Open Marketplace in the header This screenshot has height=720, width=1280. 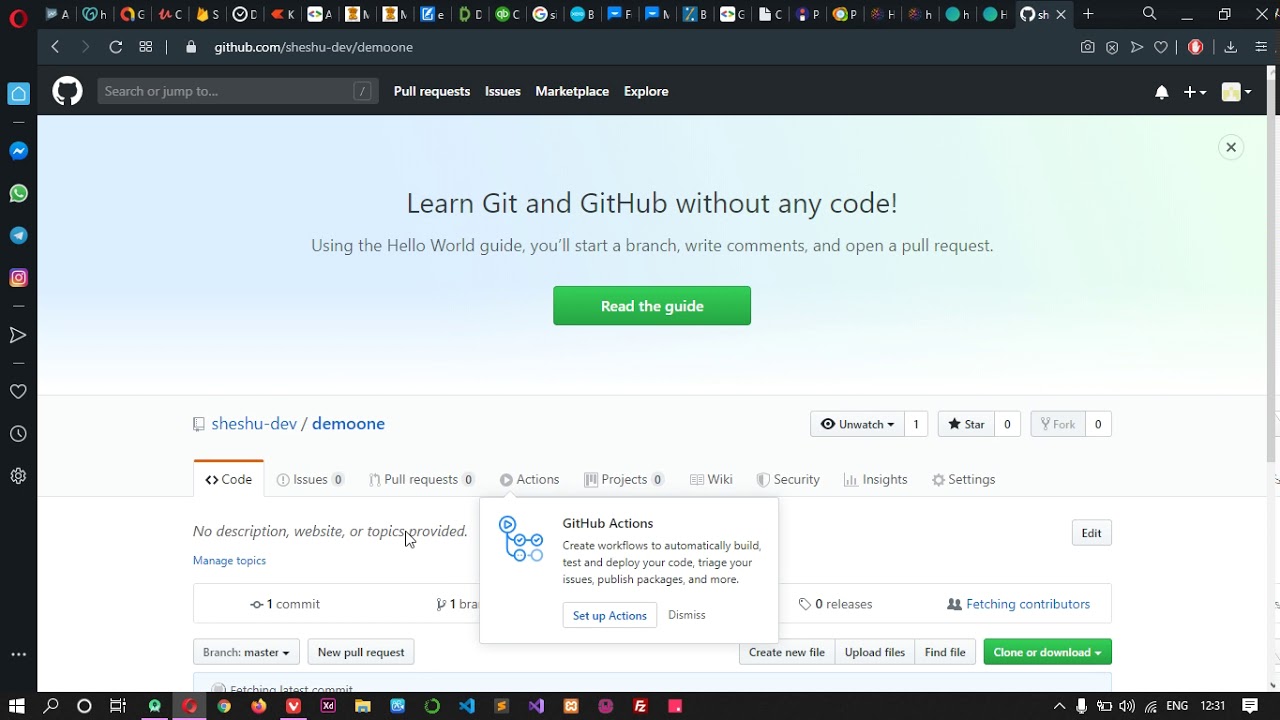(x=572, y=91)
